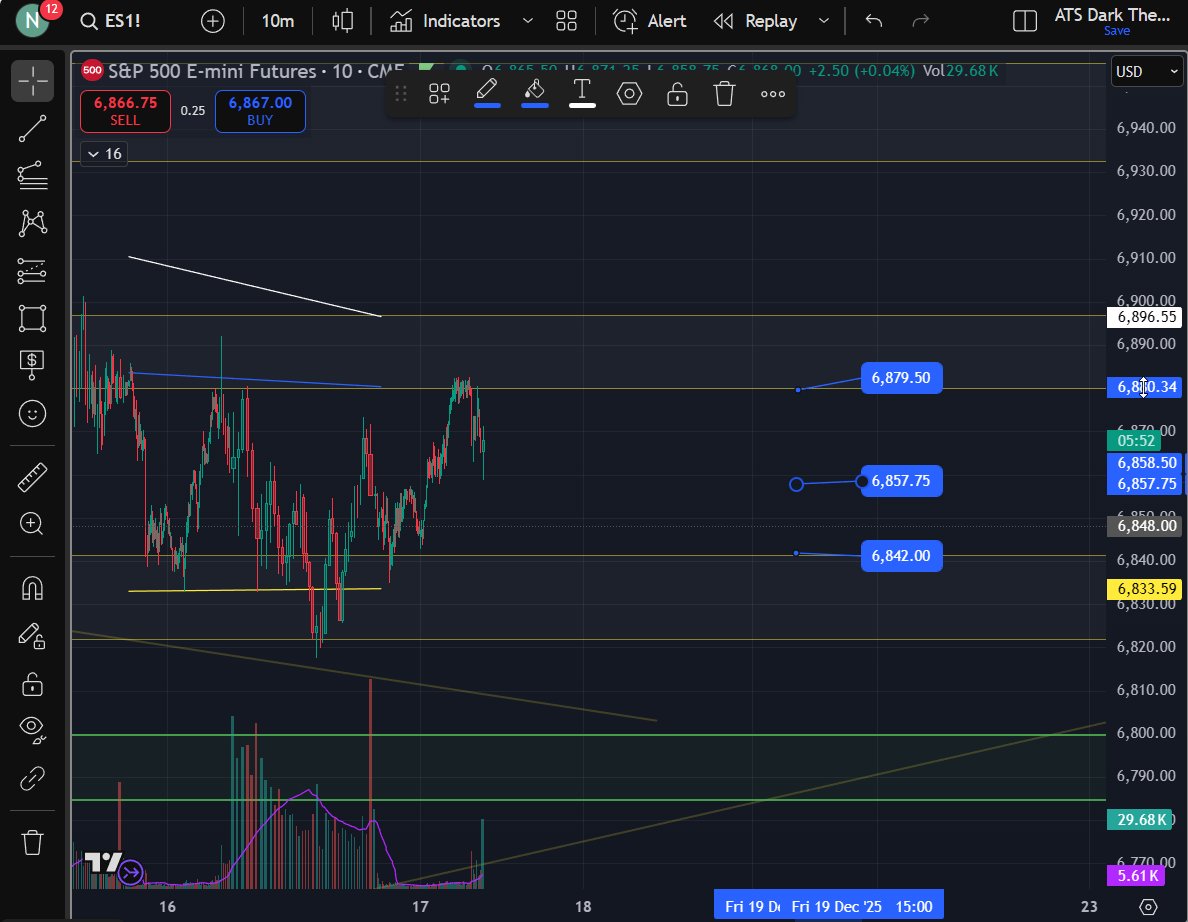Viewport: 1188px width, 922px height.
Task: Open the USD currency dropdown
Action: pyautogui.click(x=1146, y=71)
